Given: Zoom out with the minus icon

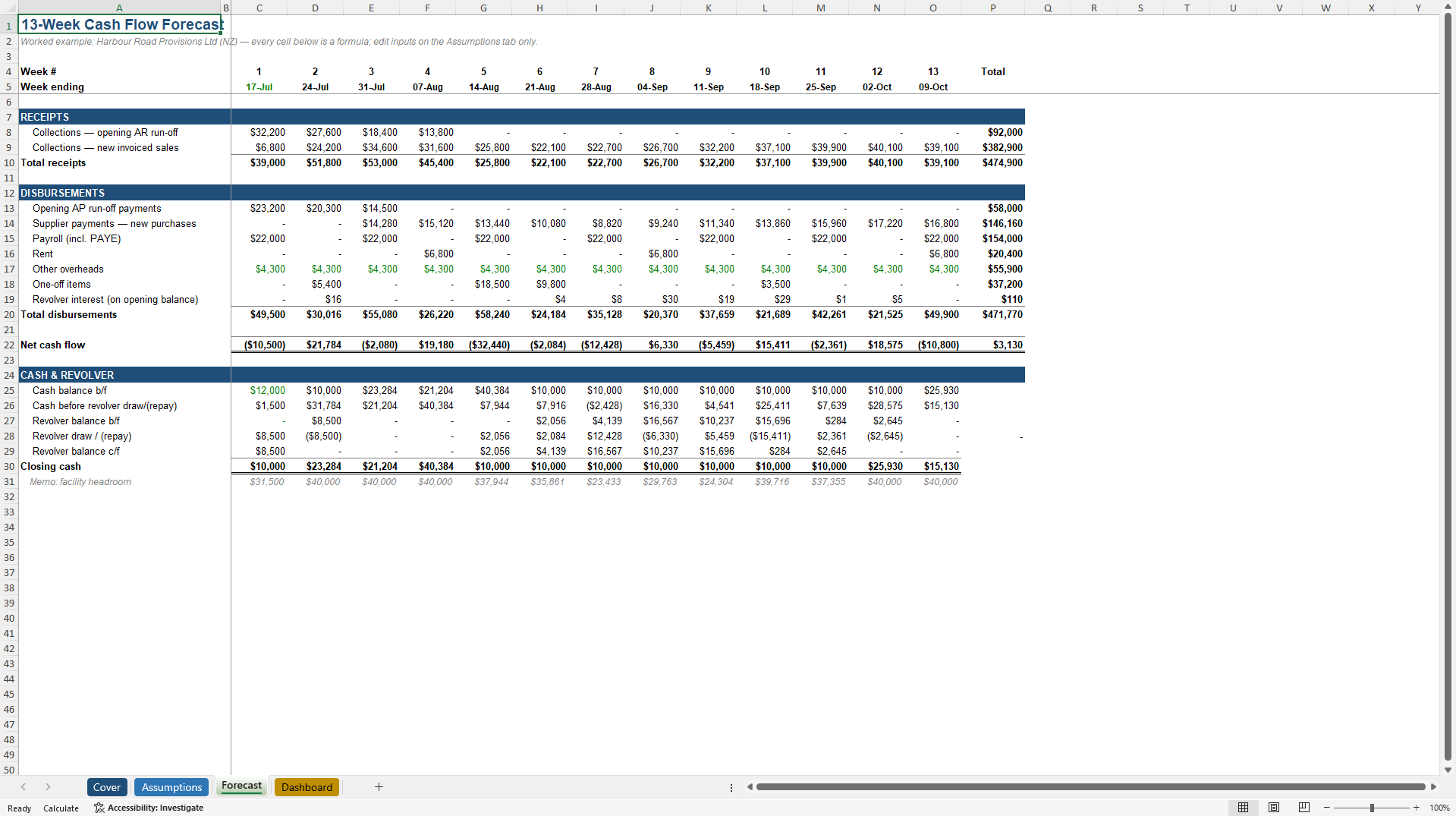Looking at the screenshot, I should pos(1327,808).
